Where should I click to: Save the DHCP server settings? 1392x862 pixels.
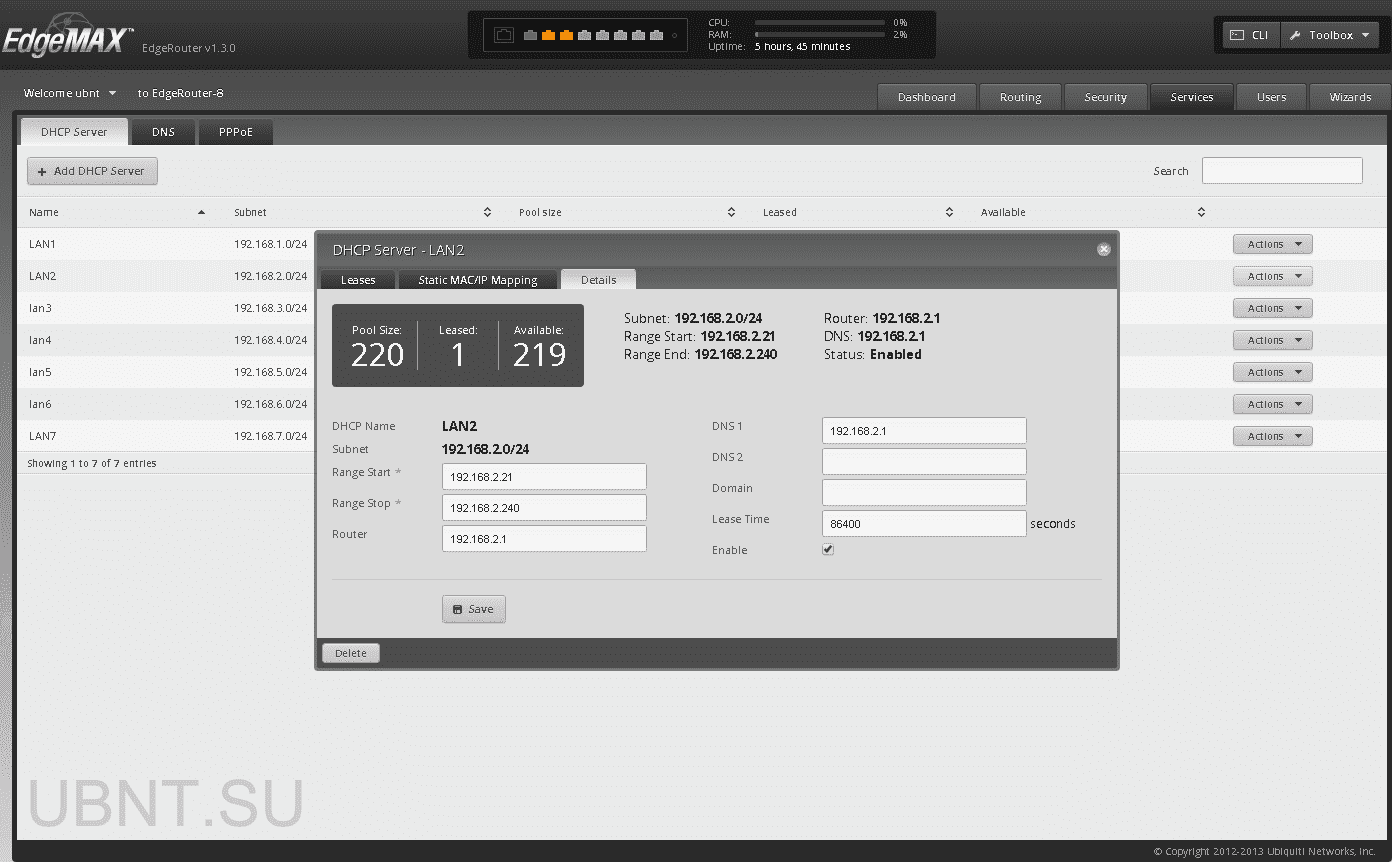point(473,609)
